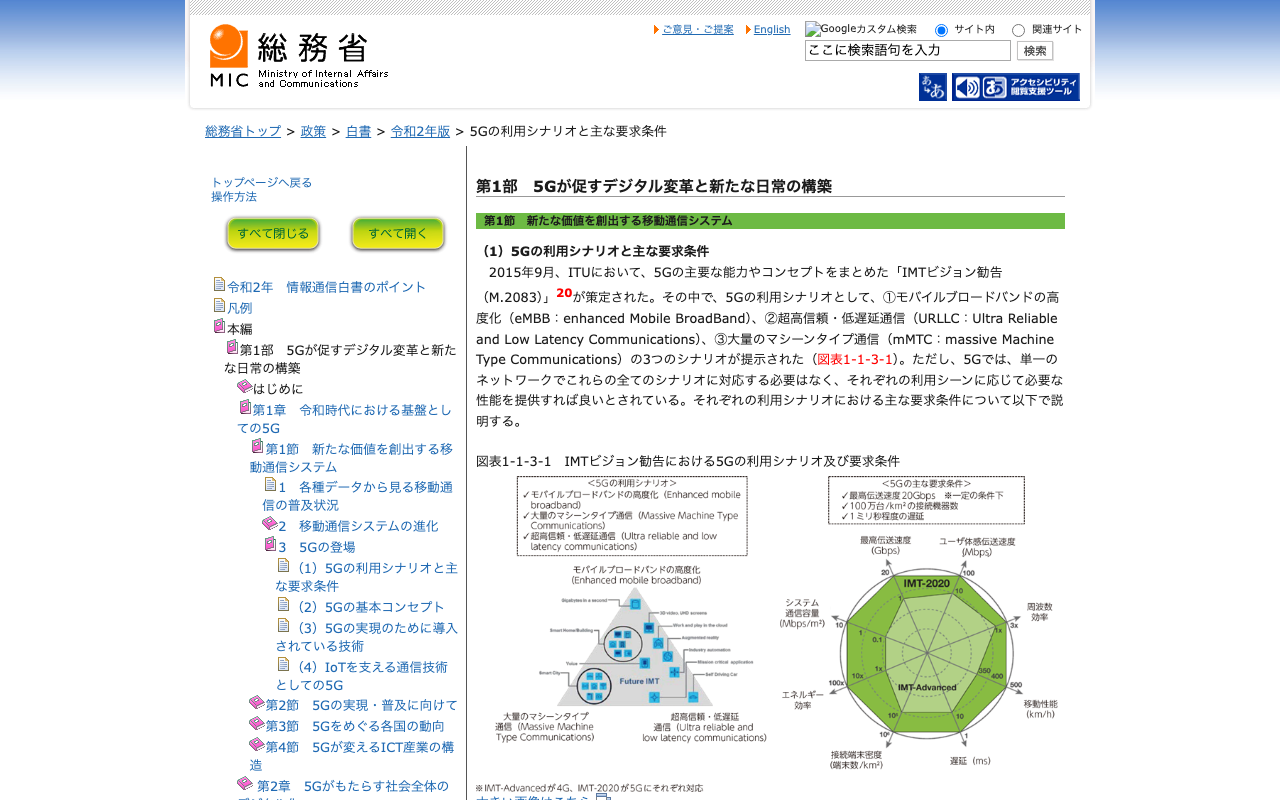This screenshot has width=1280, height=800.
Task: Open 操作方法 help link
Action: (234, 196)
